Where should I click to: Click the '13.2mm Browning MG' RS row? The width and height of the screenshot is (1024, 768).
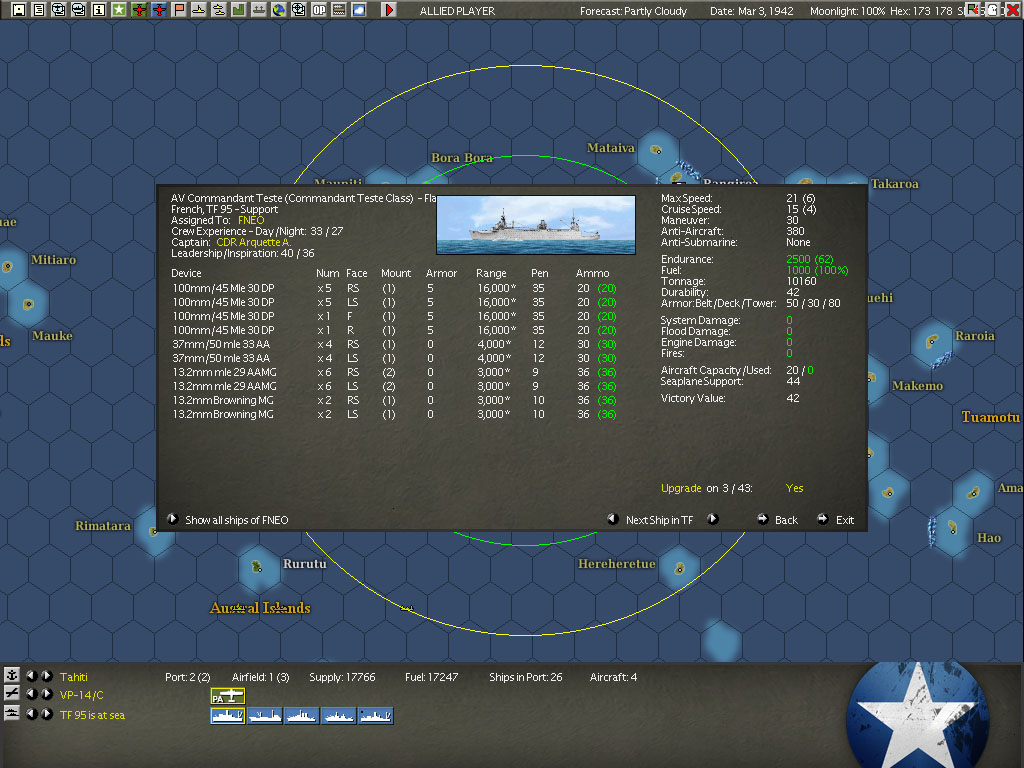click(x=394, y=400)
